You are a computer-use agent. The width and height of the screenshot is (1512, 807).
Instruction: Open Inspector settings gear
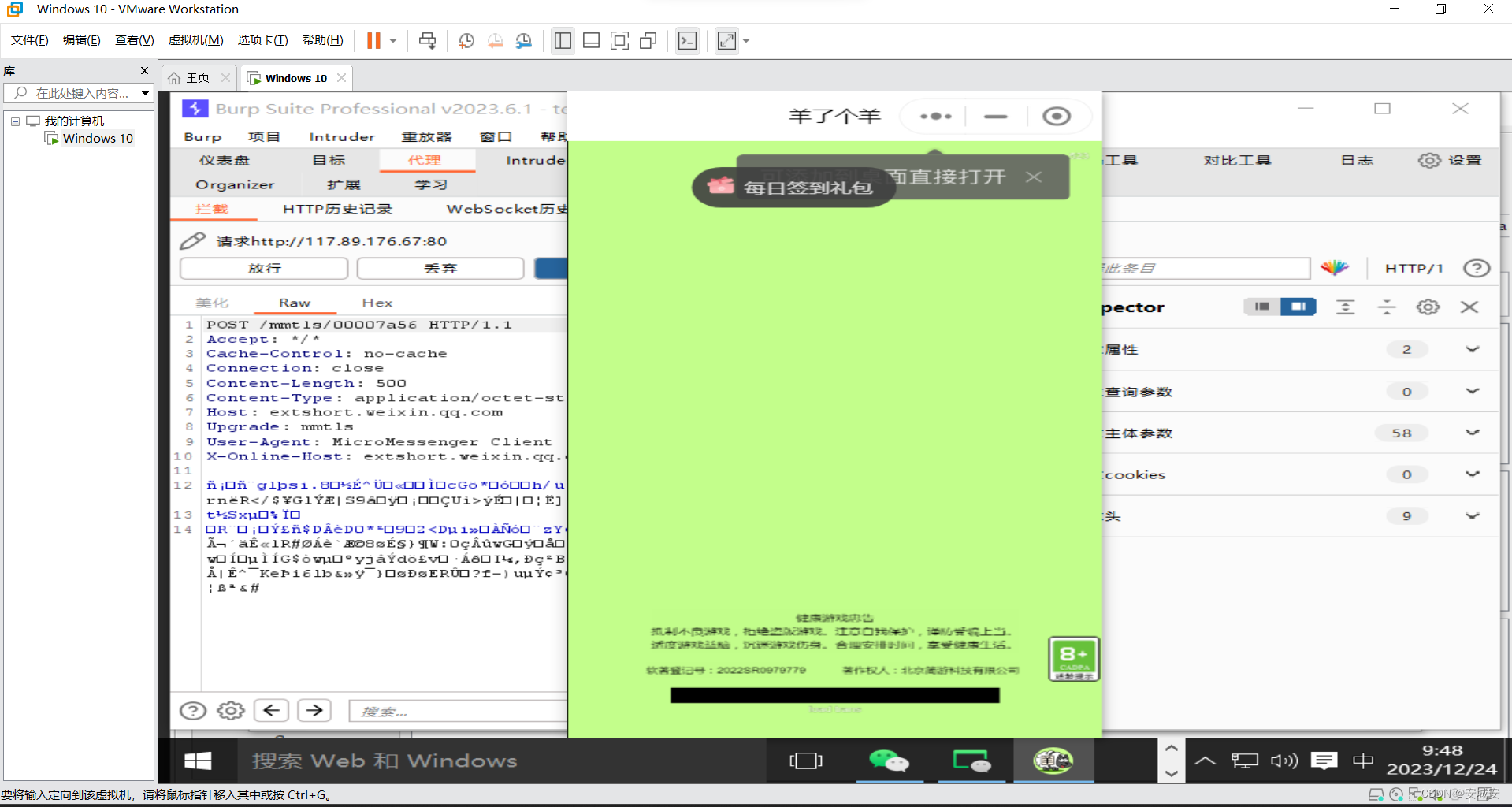pos(1428,307)
